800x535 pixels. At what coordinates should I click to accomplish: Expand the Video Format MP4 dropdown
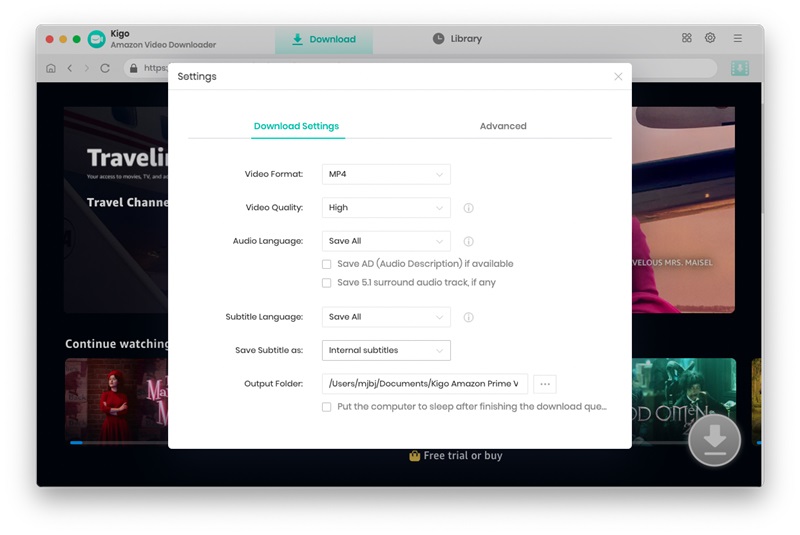386,174
